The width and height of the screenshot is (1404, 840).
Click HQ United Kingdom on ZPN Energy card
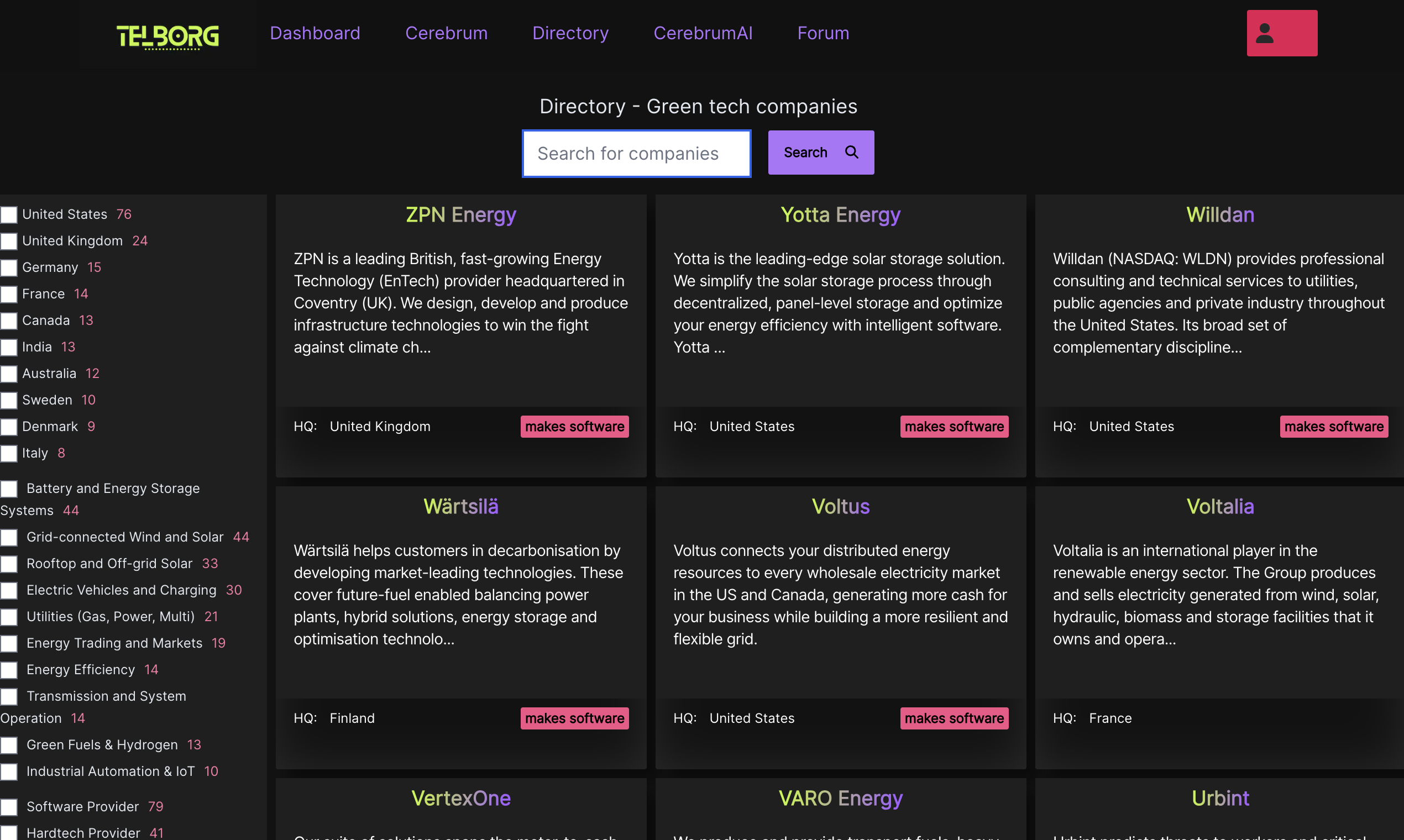[x=362, y=427]
